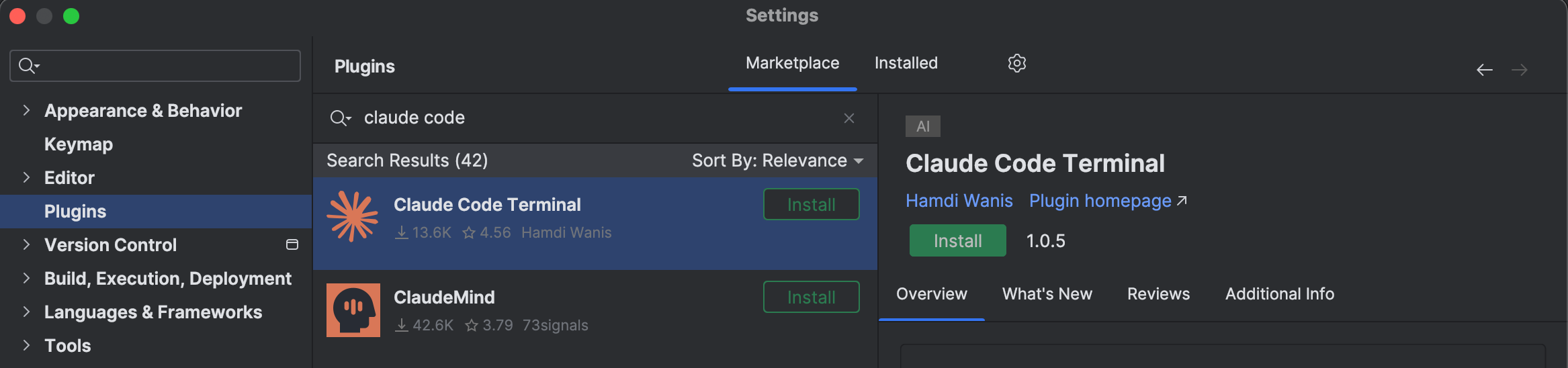Click the back navigation arrow
1568x368 pixels.
point(1484,70)
